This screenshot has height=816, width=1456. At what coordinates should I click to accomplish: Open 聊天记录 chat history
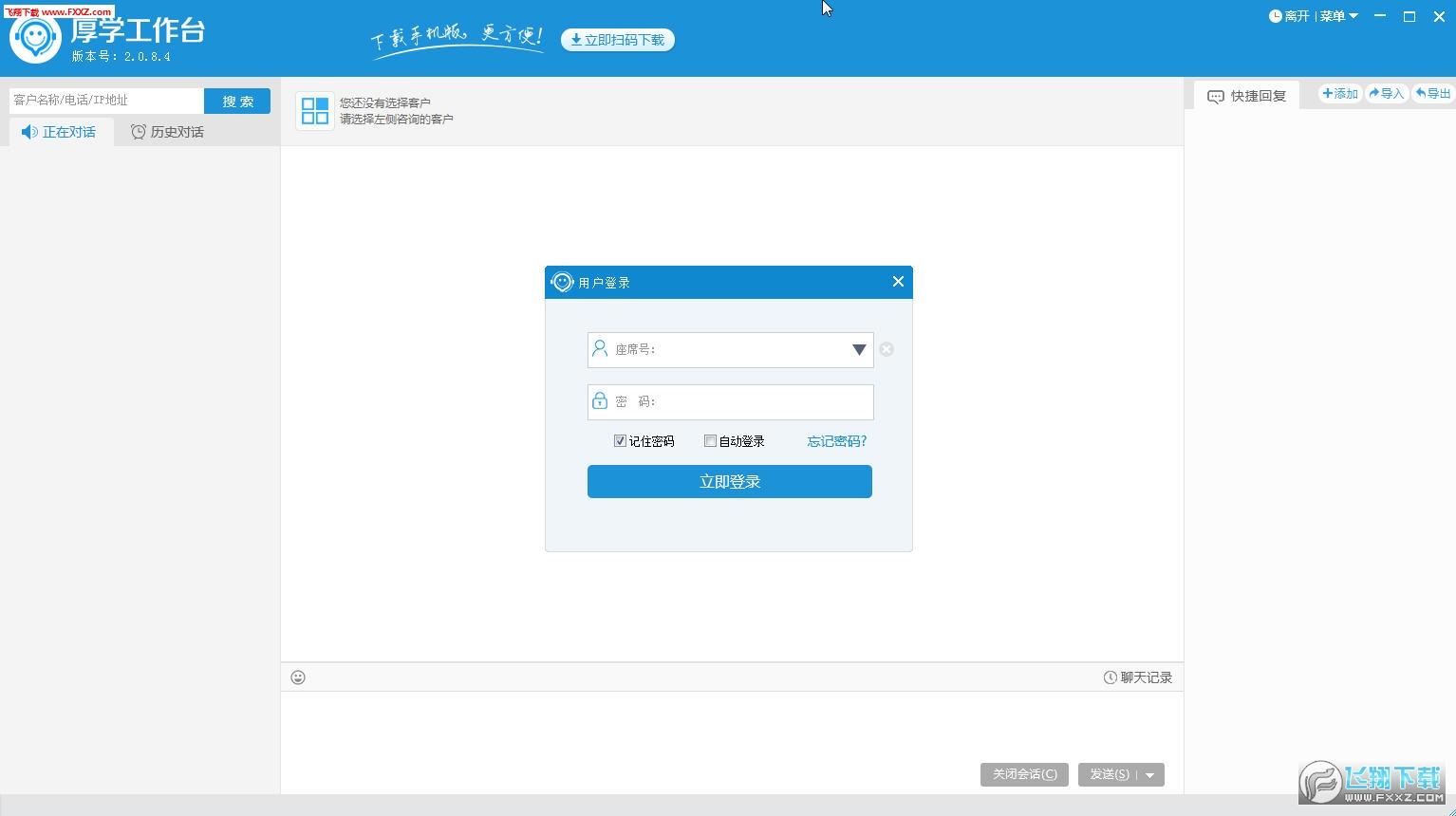[1138, 677]
